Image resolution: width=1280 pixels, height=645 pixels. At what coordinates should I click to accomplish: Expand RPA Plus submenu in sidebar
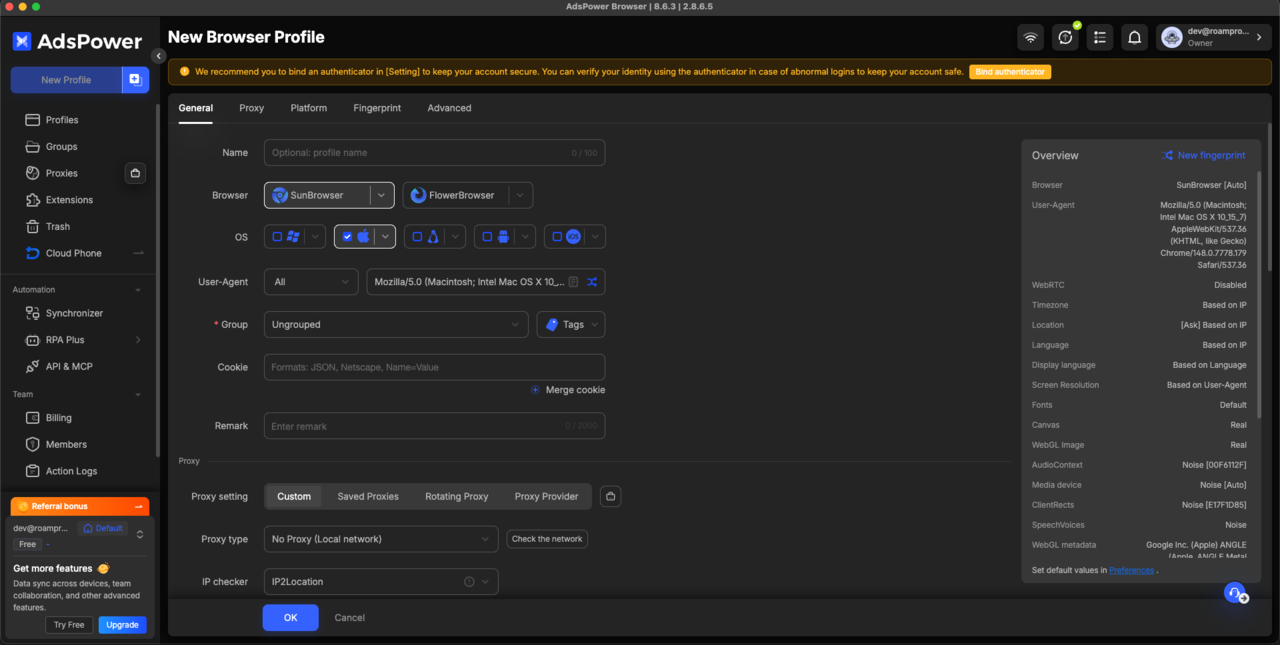138,340
